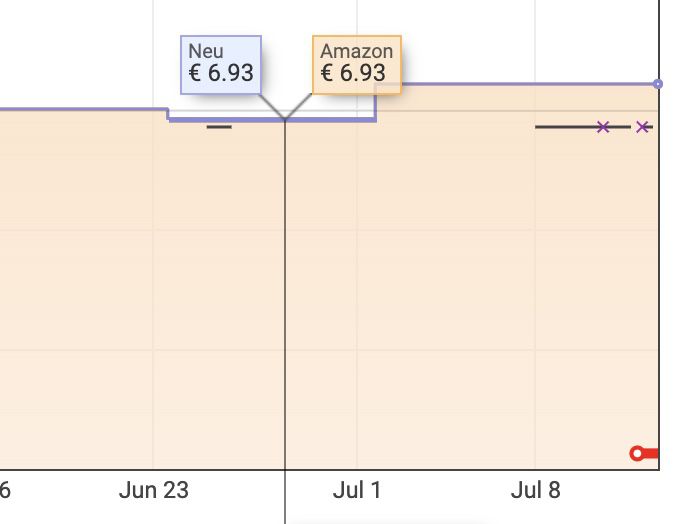
Task: Click the upper purple price line past Jul 1
Action: point(515,84)
